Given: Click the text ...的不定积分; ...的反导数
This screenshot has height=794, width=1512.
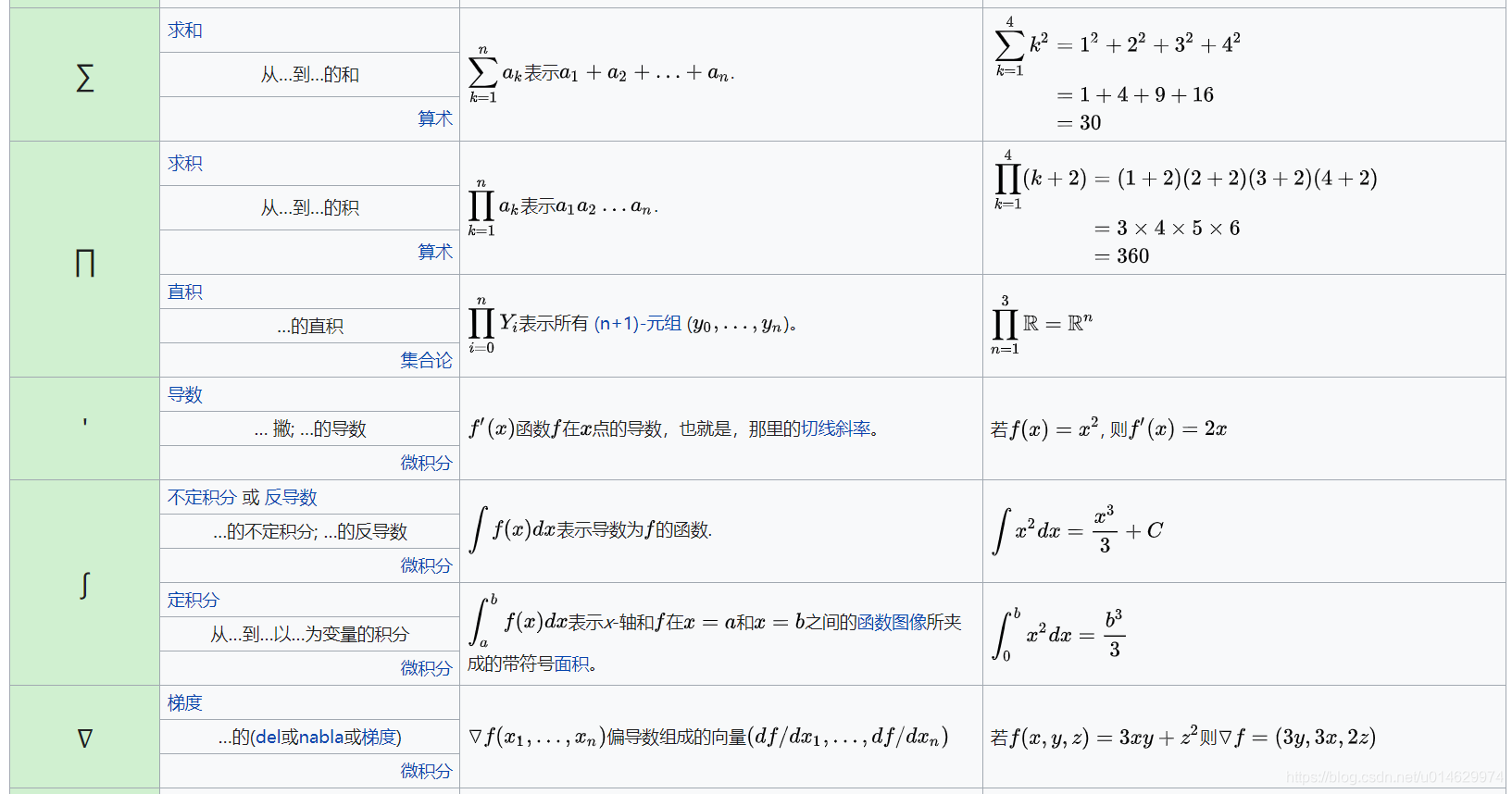Looking at the screenshot, I should [309, 531].
